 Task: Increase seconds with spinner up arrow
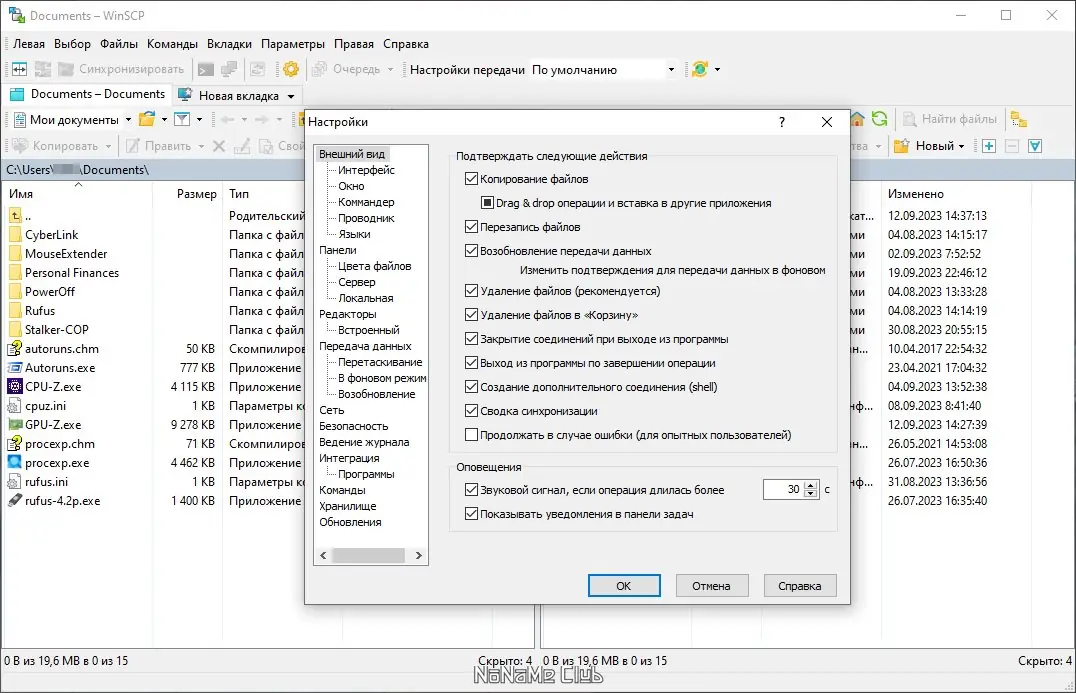[811, 485]
